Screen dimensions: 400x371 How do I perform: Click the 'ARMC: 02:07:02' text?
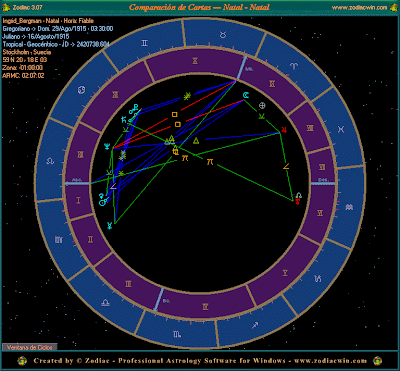(23, 76)
